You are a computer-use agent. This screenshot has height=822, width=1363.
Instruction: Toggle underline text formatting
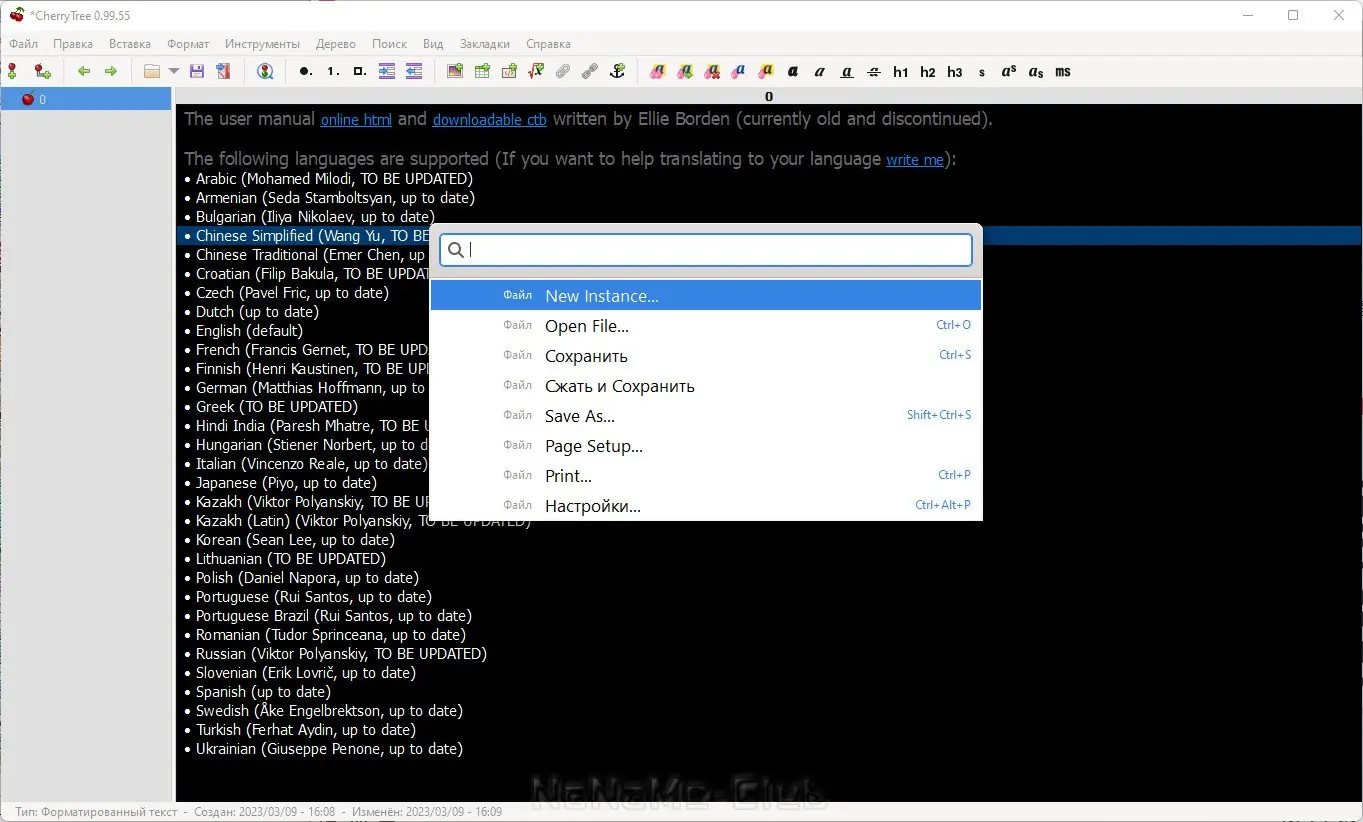pos(847,72)
